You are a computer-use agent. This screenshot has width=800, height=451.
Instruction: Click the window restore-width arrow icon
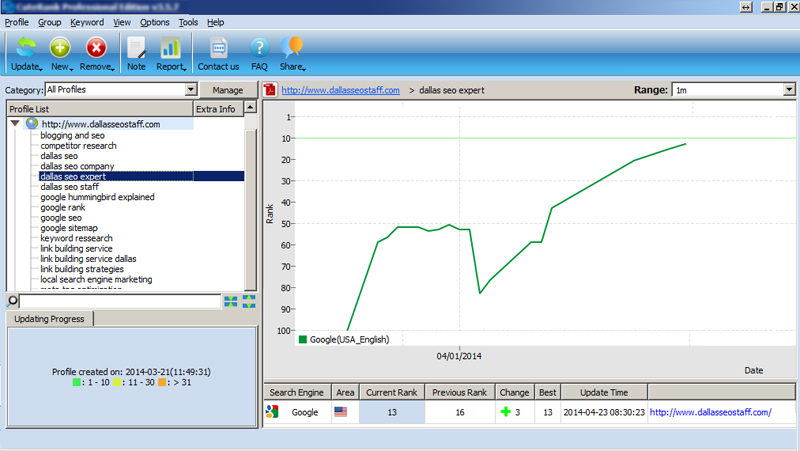746,7
